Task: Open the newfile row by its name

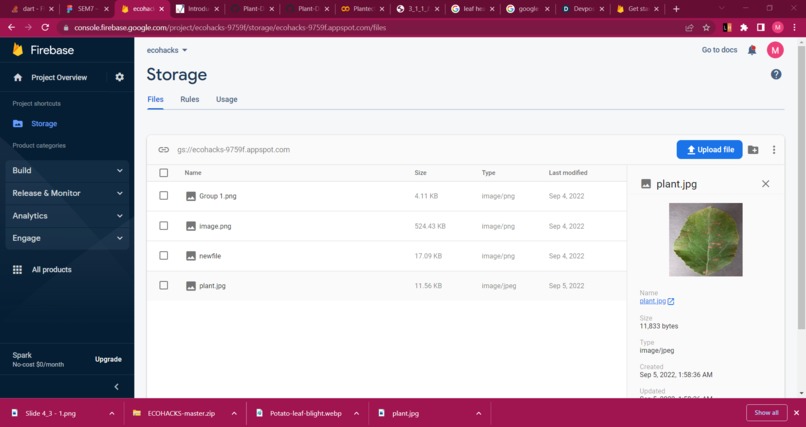Action: 210,256
